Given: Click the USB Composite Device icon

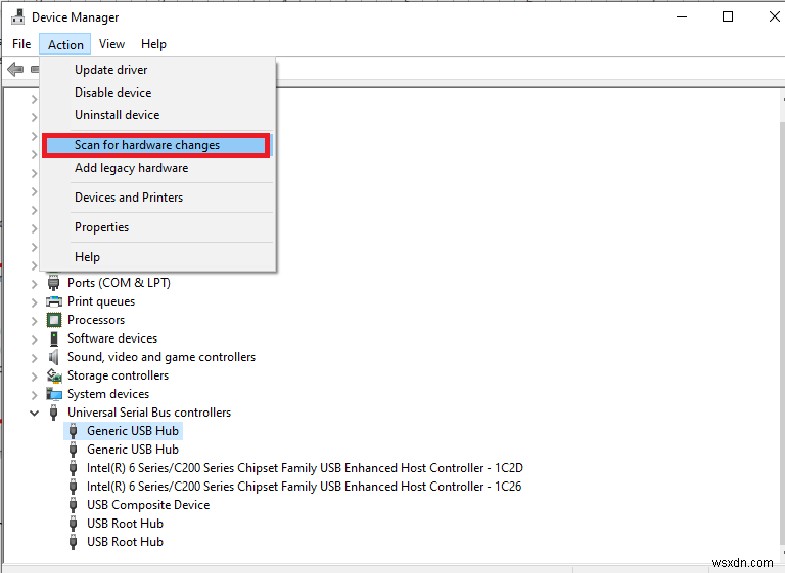Looking at the screenshot, I should 74,505.
